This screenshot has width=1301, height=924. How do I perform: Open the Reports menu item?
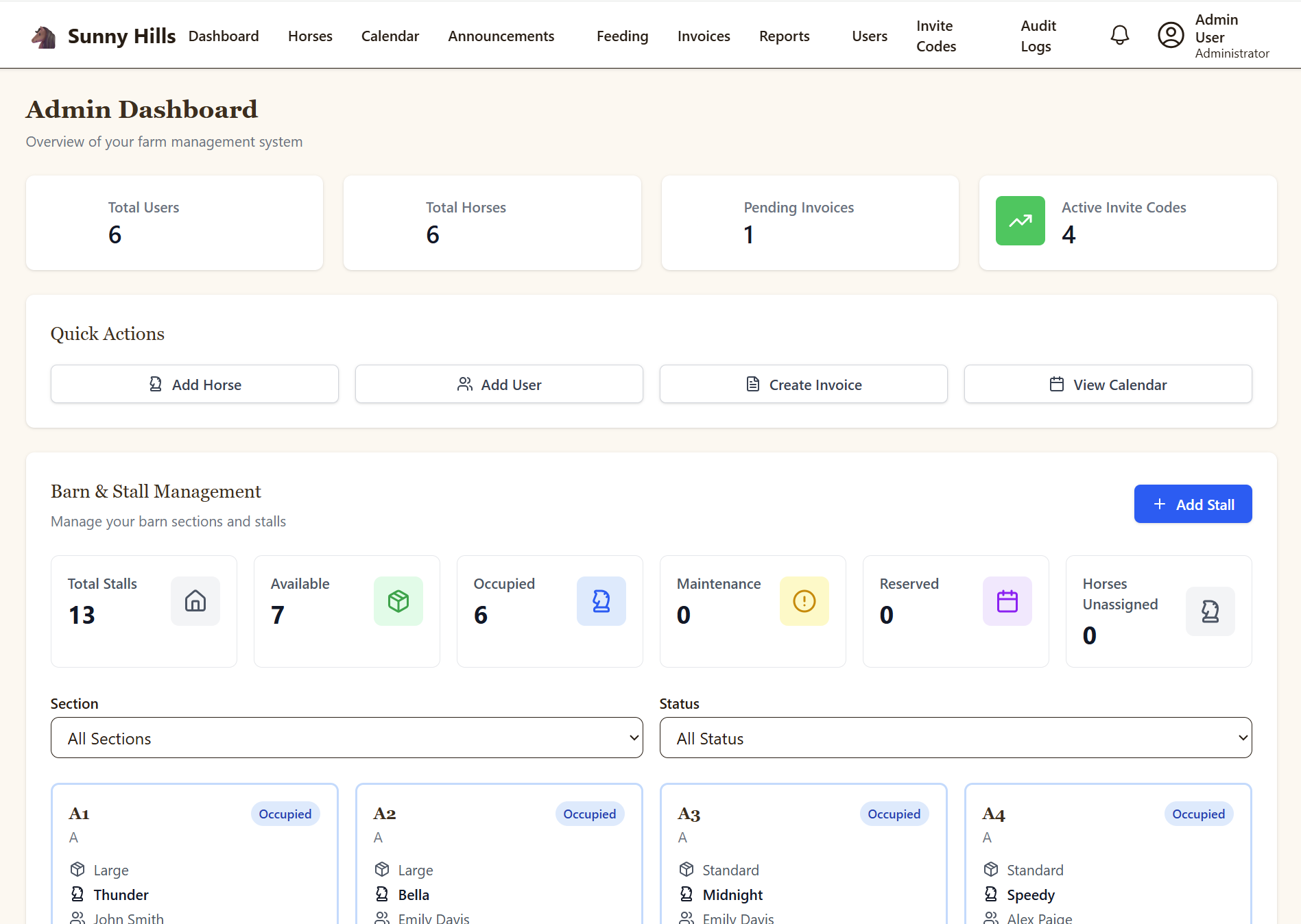785,36
